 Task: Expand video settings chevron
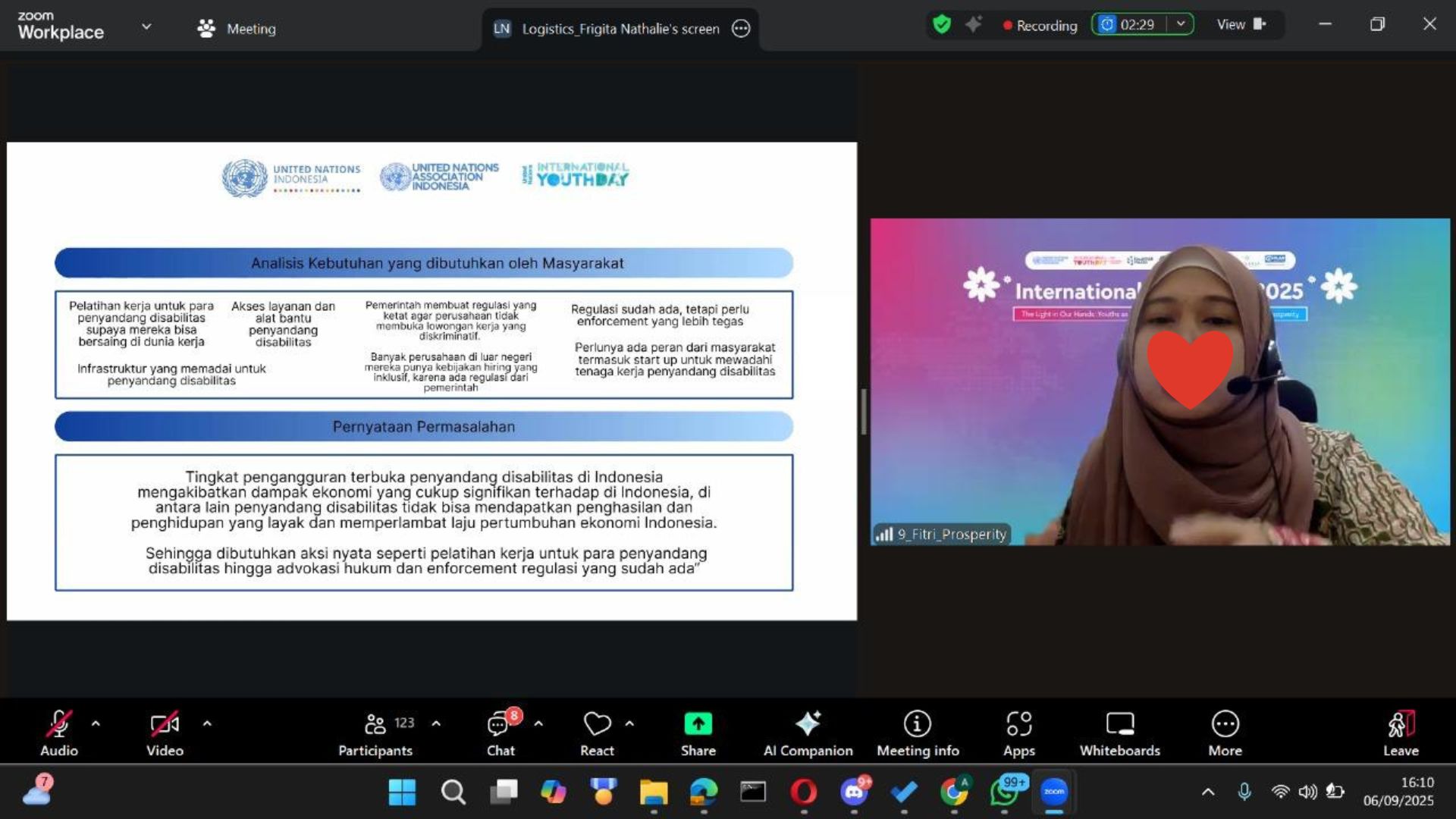pos(207,723)
